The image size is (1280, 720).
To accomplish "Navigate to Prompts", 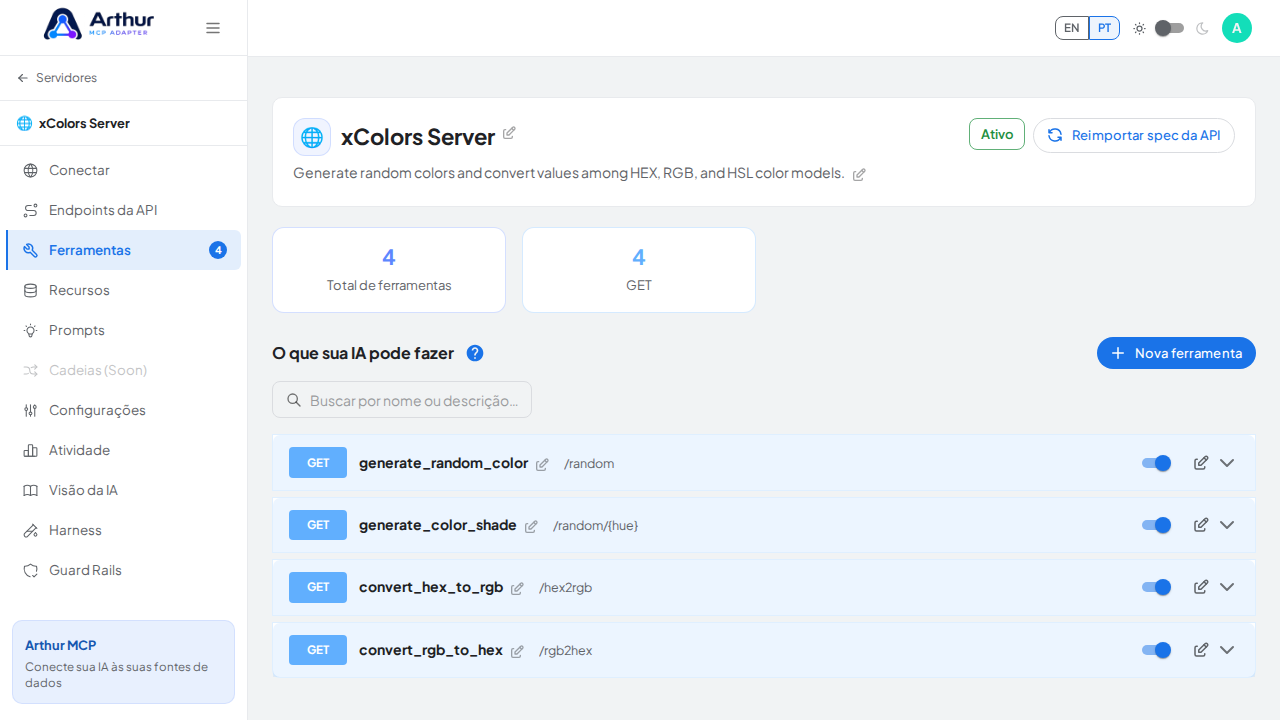I will click(x=123, y=330).
